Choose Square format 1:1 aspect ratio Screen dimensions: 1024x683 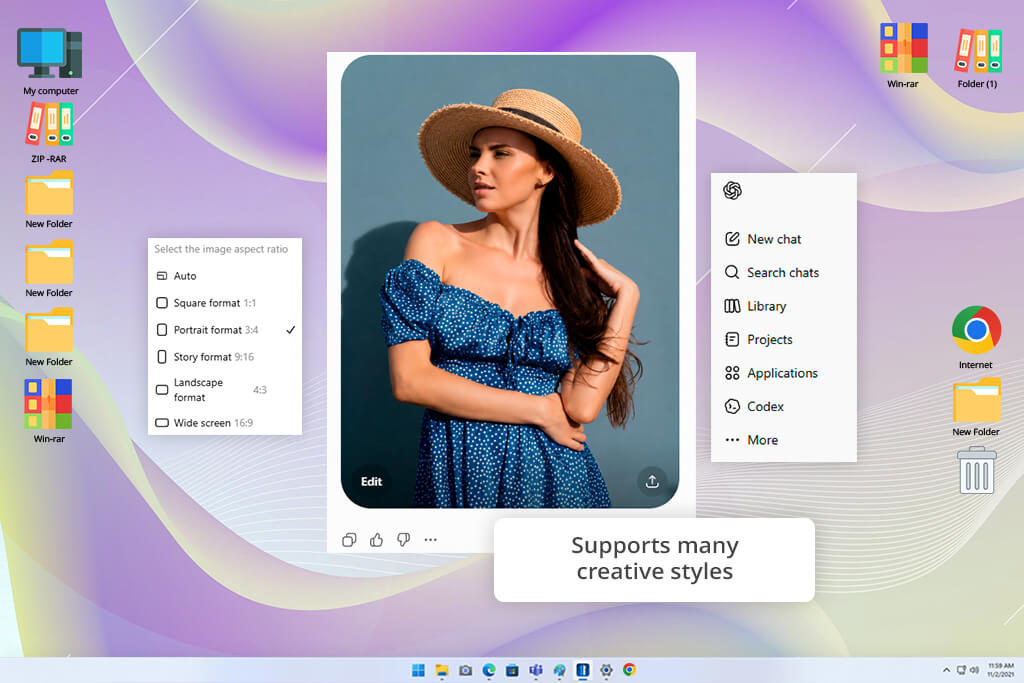225,303
